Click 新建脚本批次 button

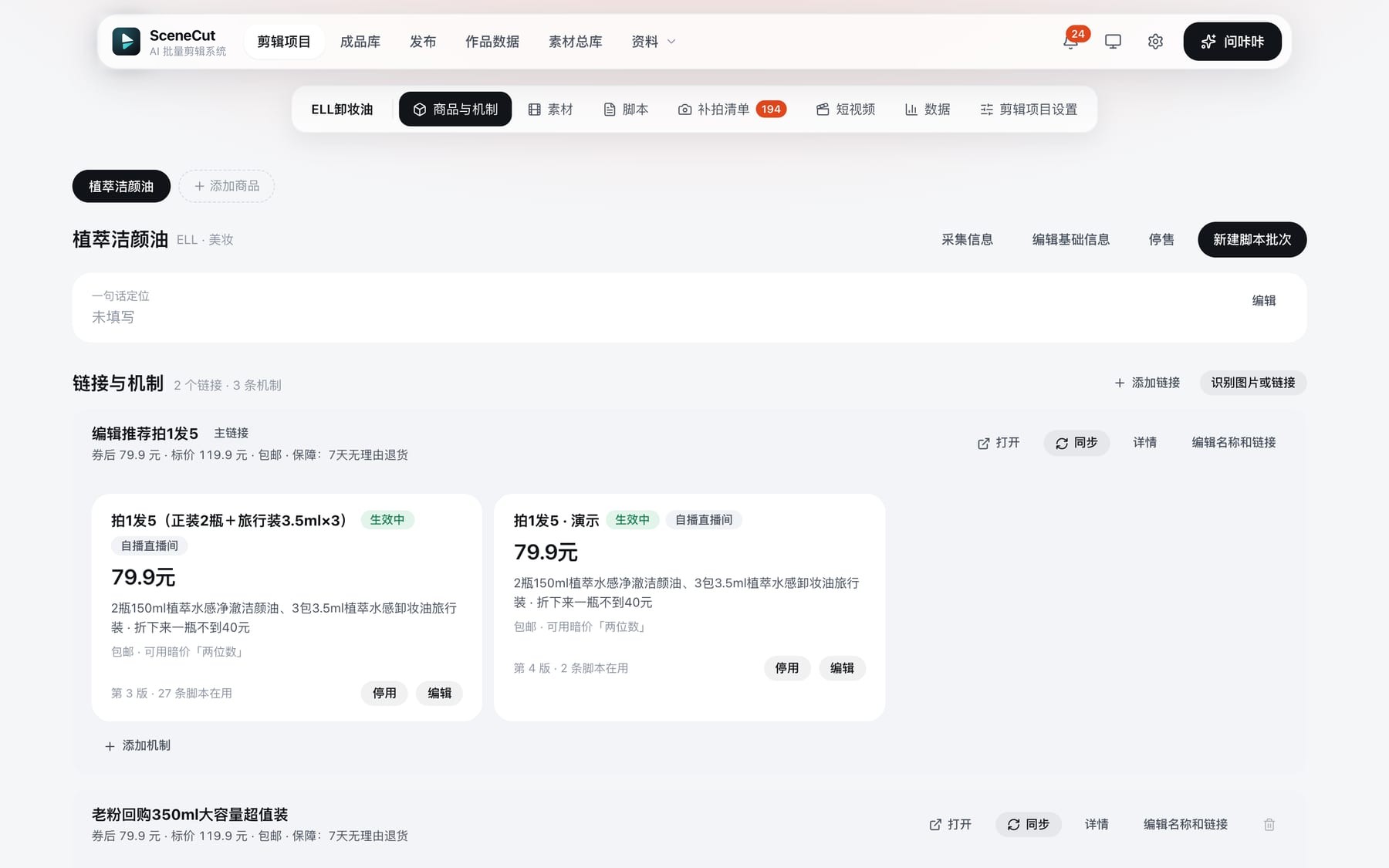click(x=1252, y=240)
